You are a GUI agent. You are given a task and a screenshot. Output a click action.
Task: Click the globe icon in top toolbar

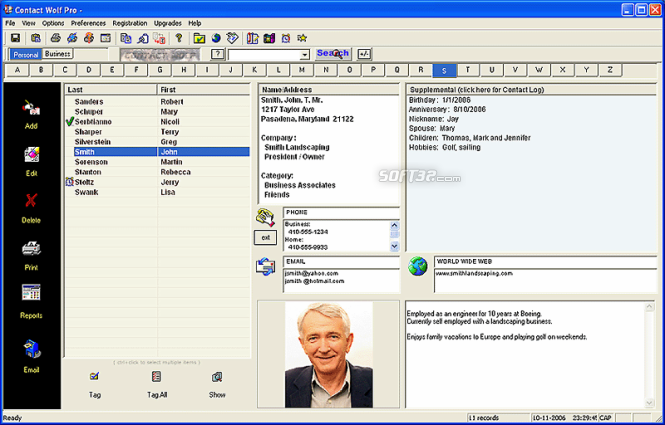pyautogui.click(x=216, y=38)
